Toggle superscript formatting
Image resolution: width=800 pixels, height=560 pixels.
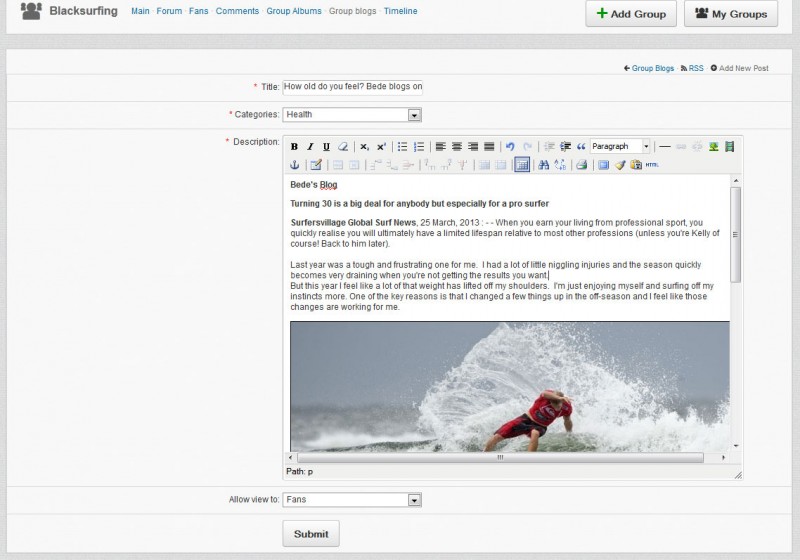tap(381, 147)
